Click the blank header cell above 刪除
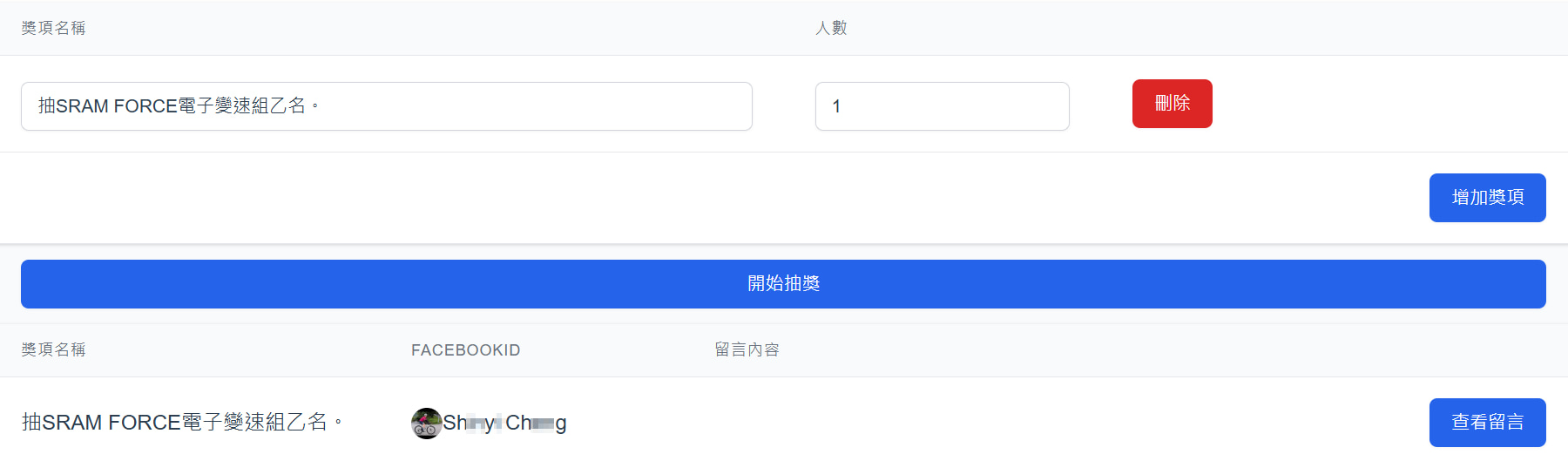This screenshot has height=461, width=1568. click(1172, 28)
